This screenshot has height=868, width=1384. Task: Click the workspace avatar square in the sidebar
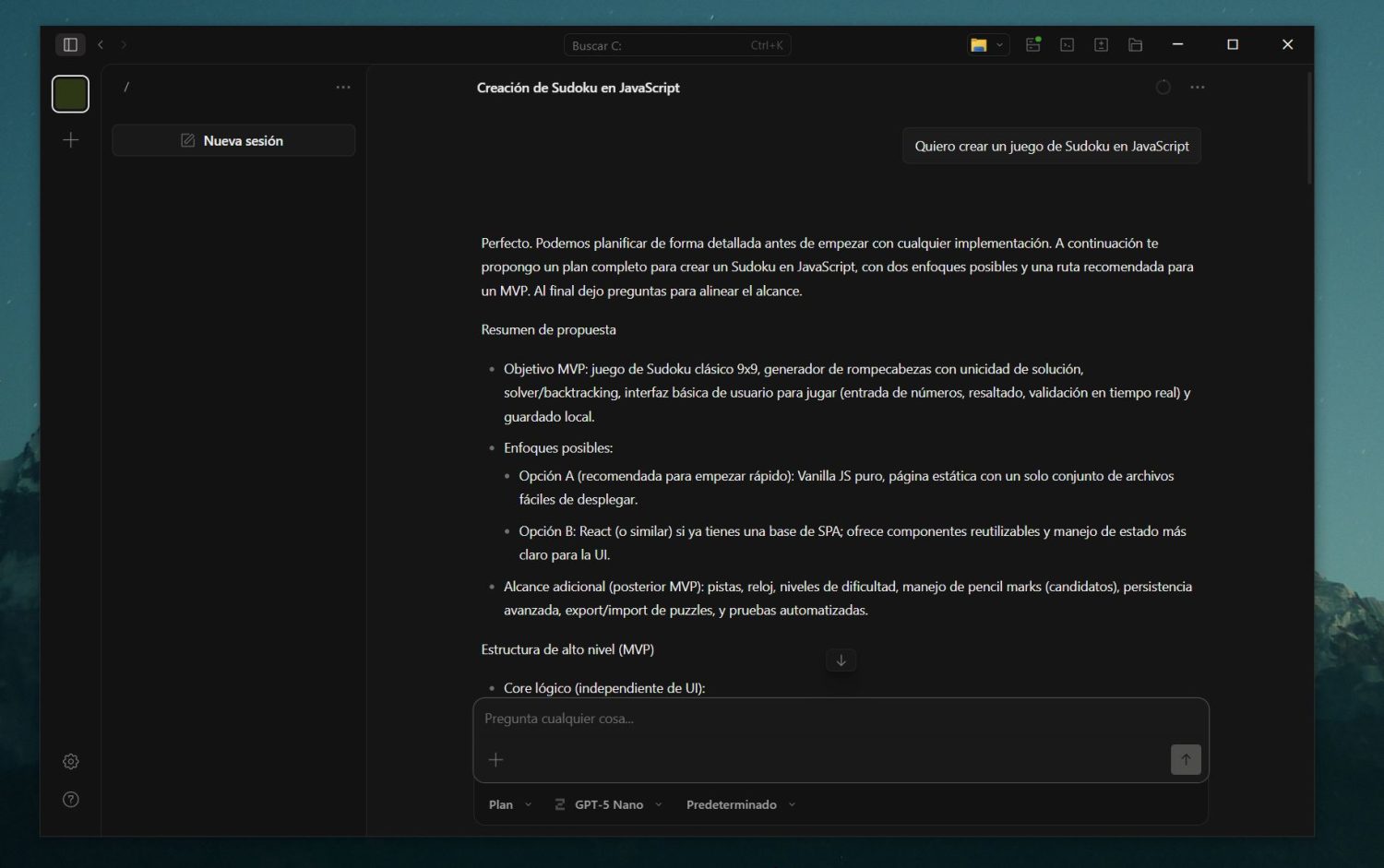(x=70, y=93)
